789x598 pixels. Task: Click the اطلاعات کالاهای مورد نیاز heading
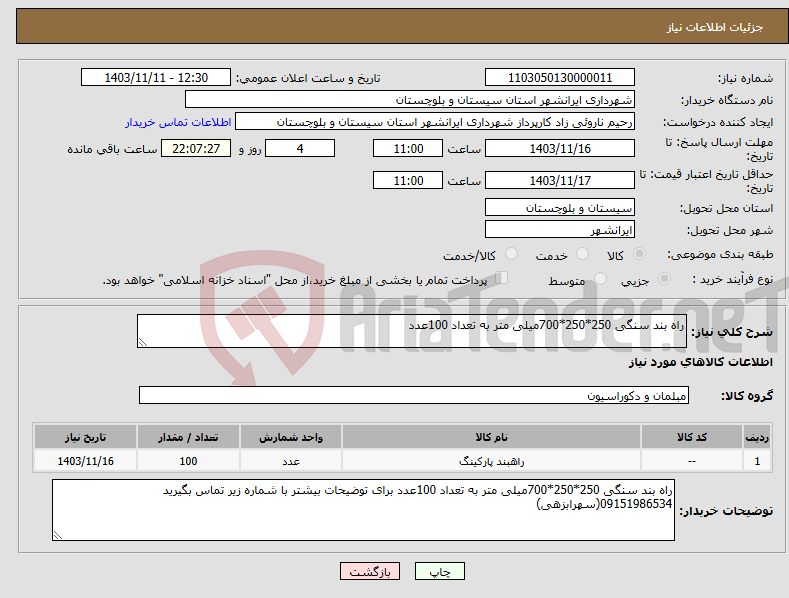click(700, 362)
